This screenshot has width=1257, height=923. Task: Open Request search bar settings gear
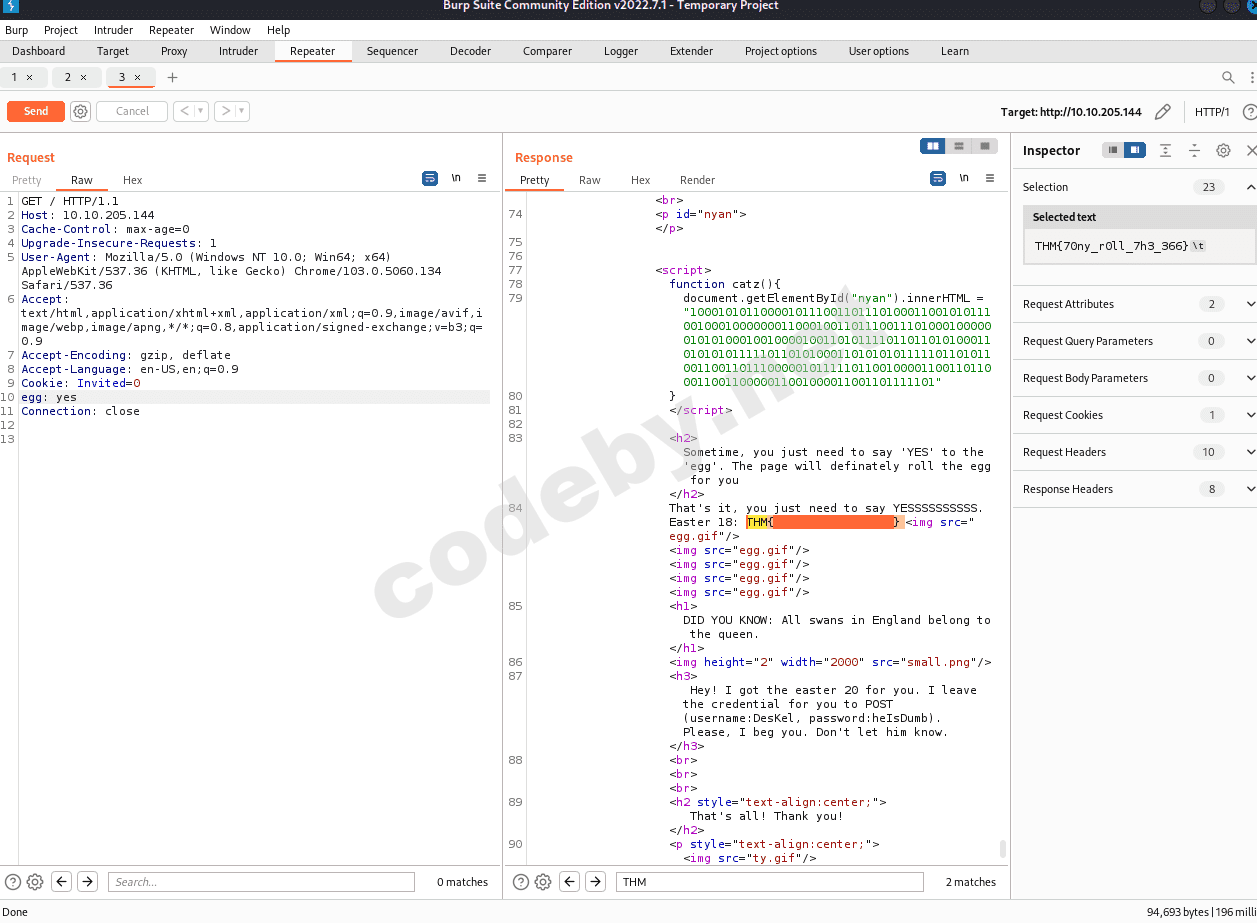(x=35, y=882)
